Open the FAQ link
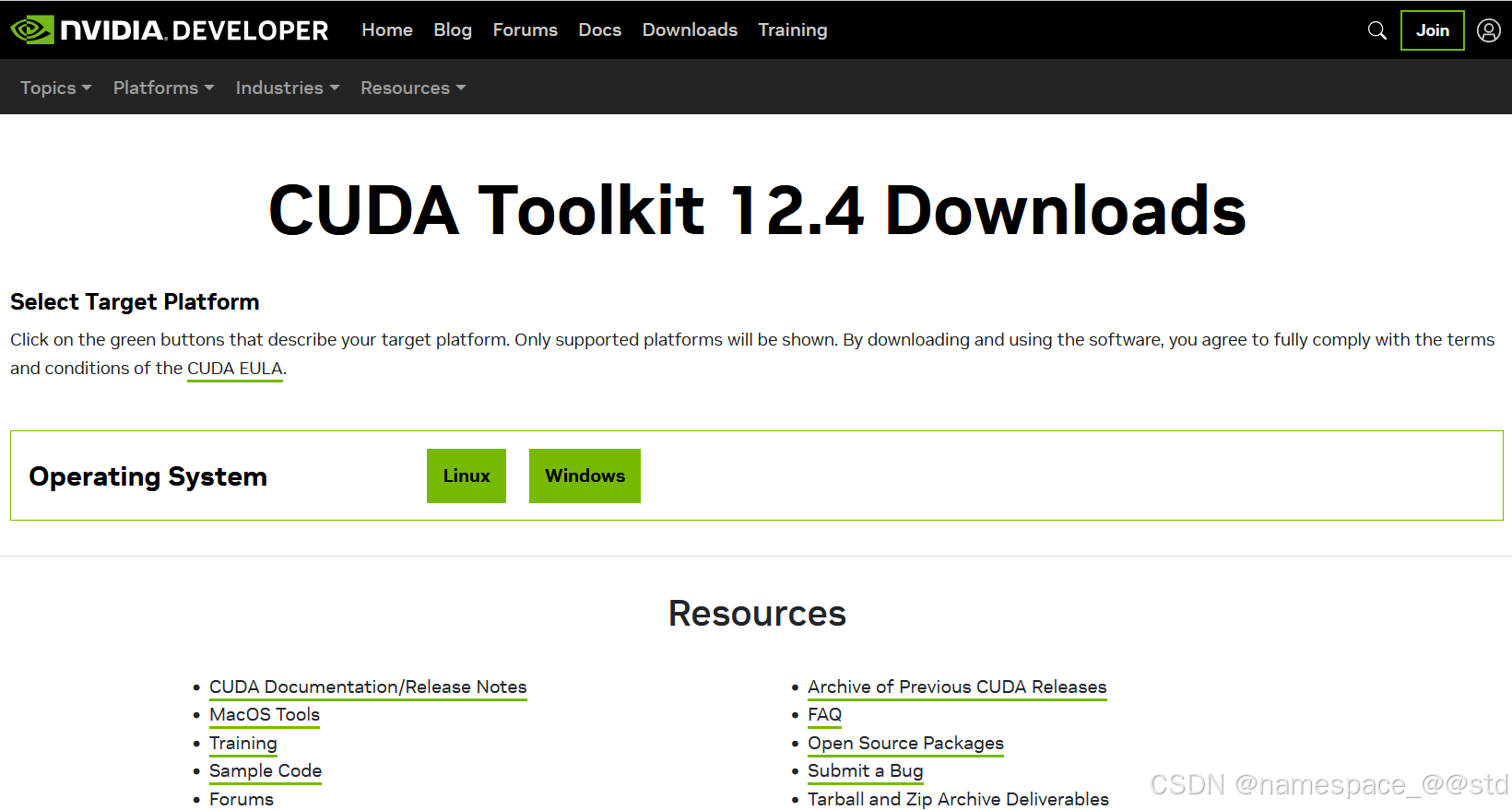Screen dimensions: 1512x810 click(x=824, y=715)
